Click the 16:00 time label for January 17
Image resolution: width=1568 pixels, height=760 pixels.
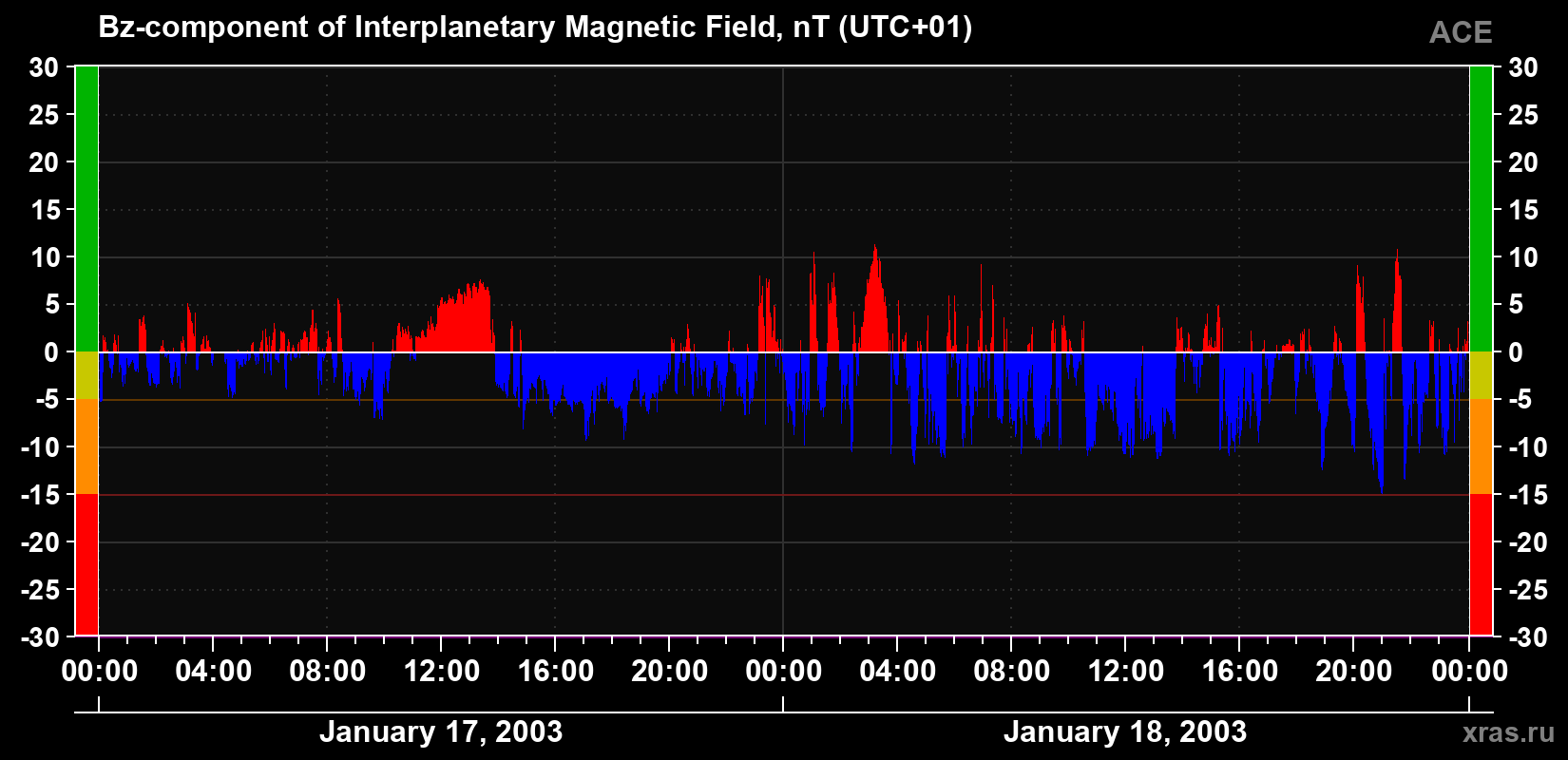(x=556, y=672)
